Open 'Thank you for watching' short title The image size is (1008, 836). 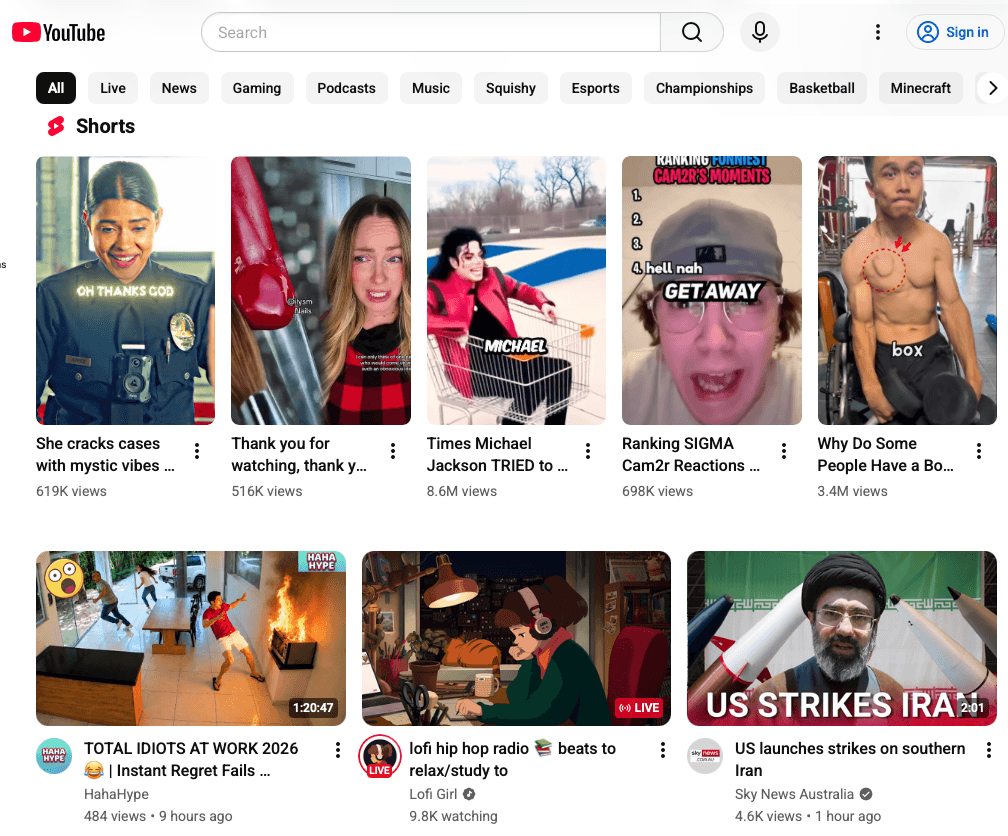pos(300,455)
